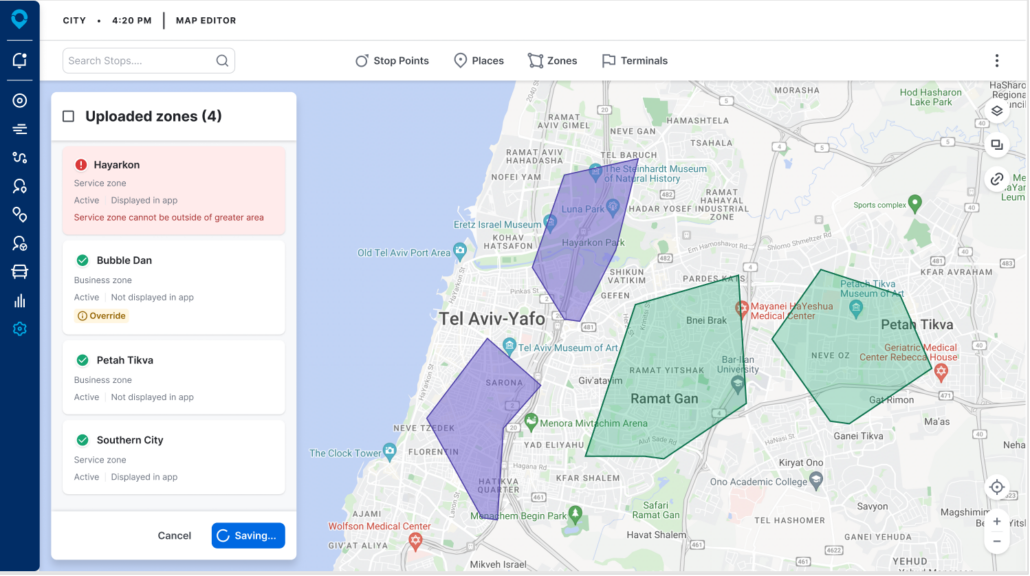Switch to the Places tab
The height and width of the screenshot is (576, 1030).
click(x=479, y=60)
